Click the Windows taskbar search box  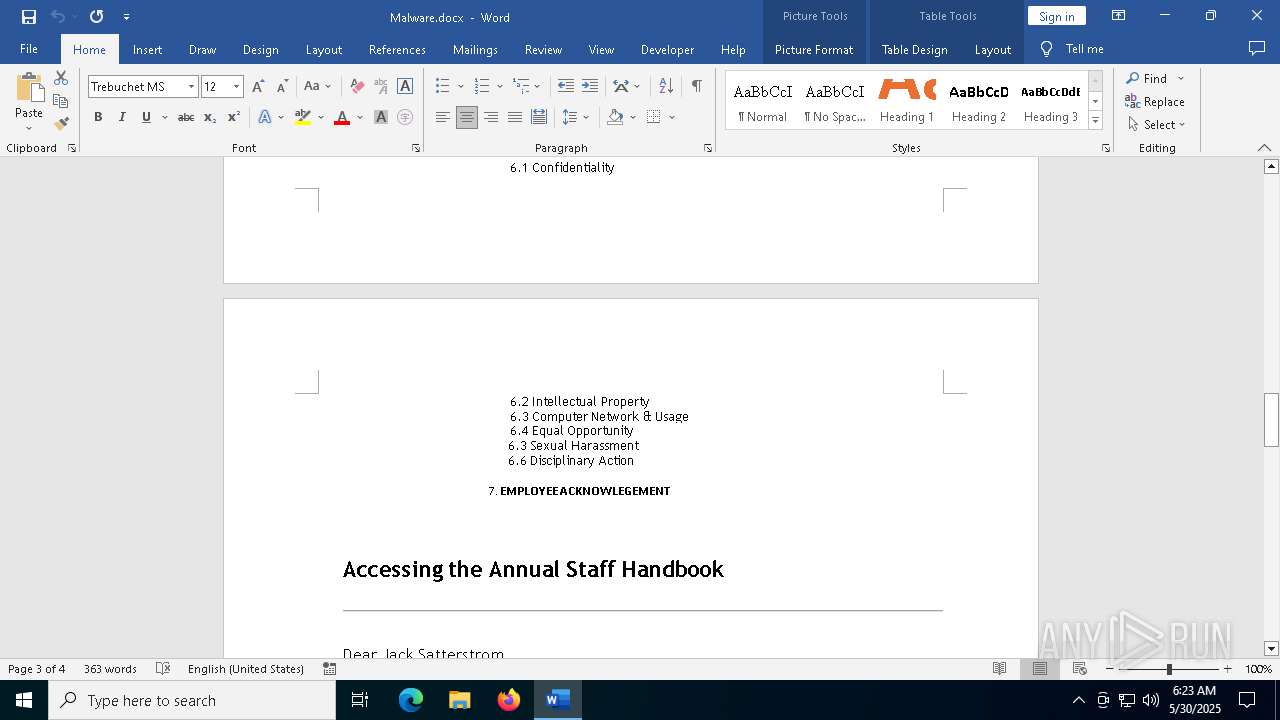pyautogui.click(x=192, y=700)
